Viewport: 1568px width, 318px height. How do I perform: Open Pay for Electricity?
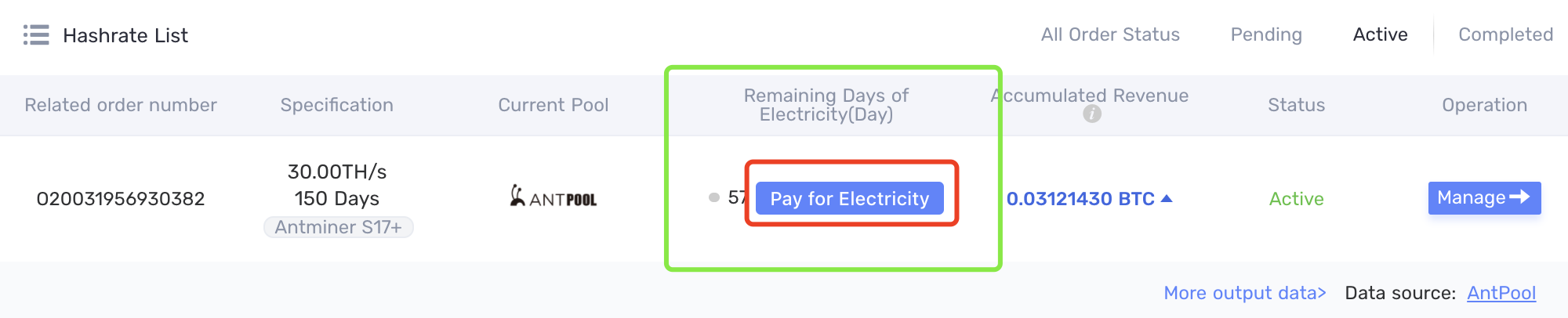[x=850, y=198]
